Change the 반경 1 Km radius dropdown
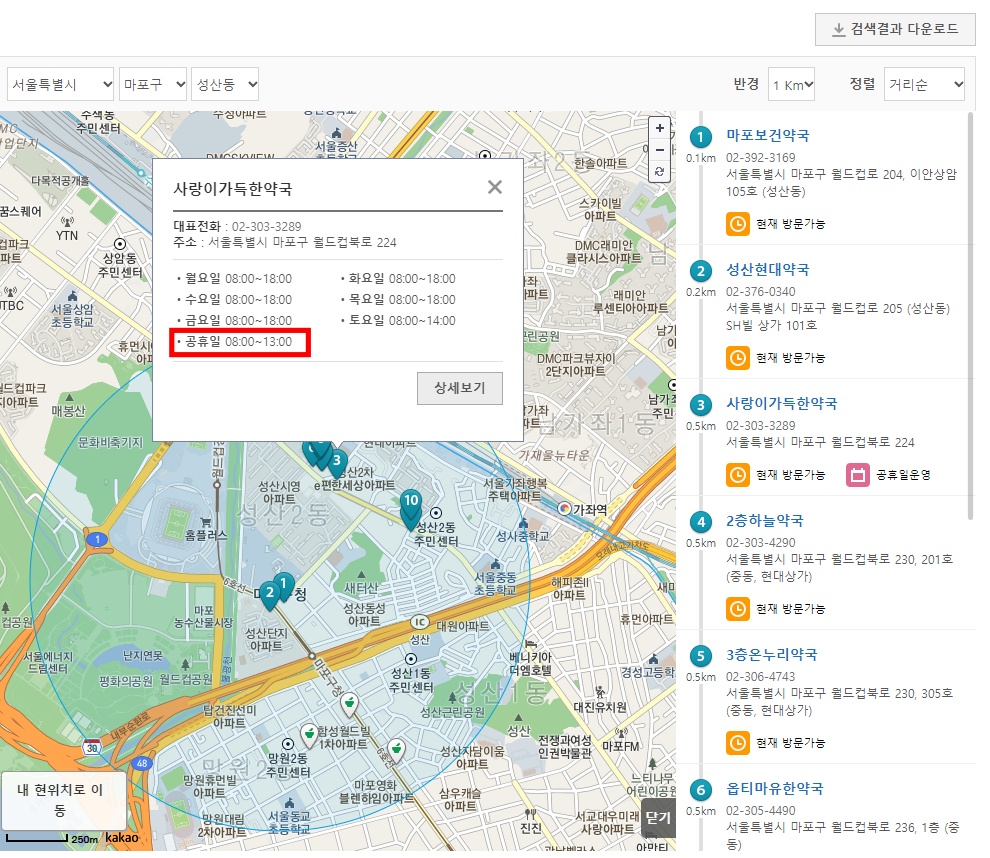 point(792,84)
